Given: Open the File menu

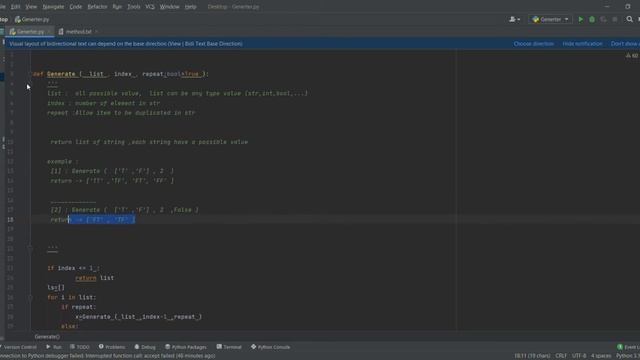Looking at the screenshot, I should pyautogui.click(x=2, y=7).
